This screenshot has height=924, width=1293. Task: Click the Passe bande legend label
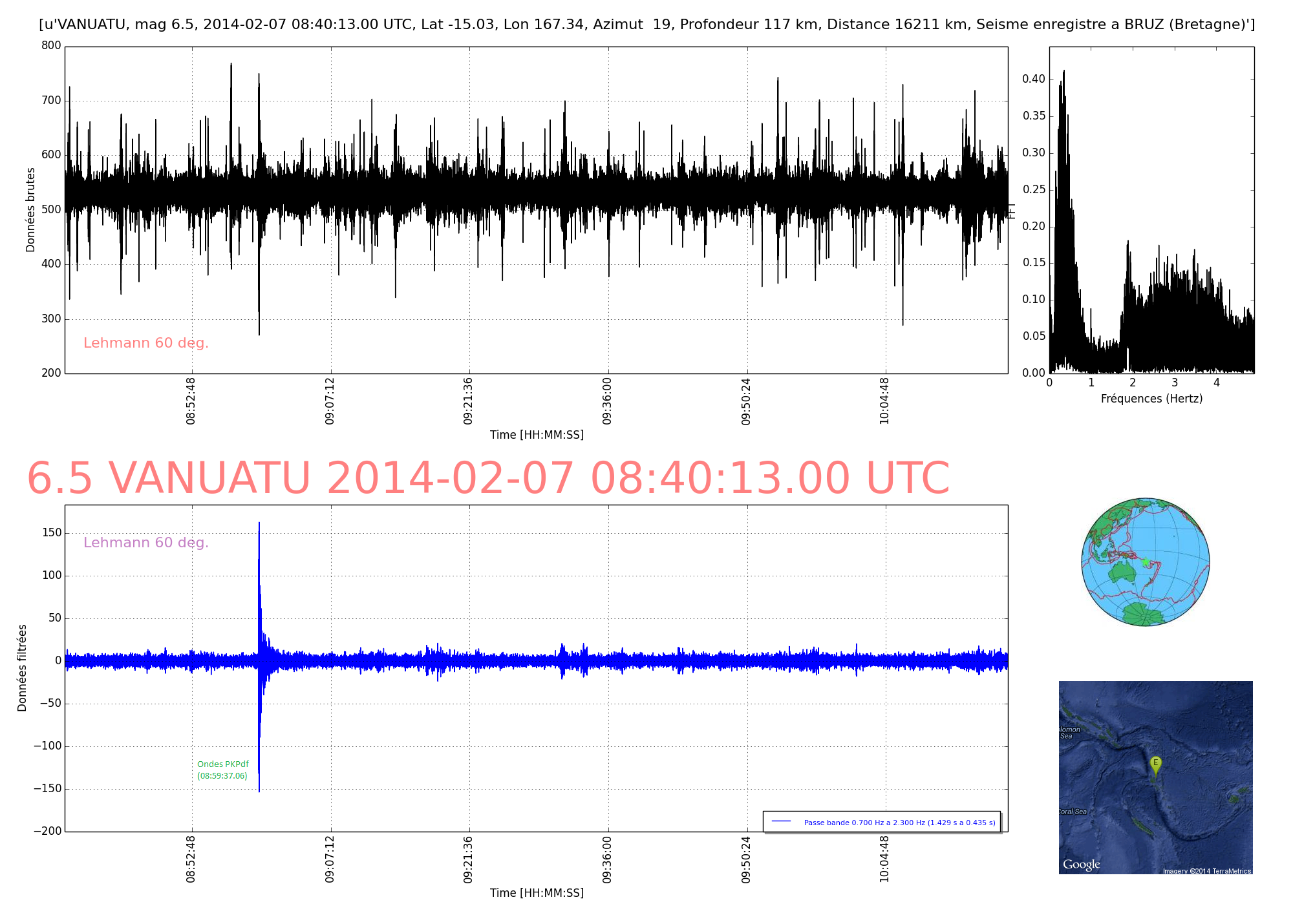899,823
